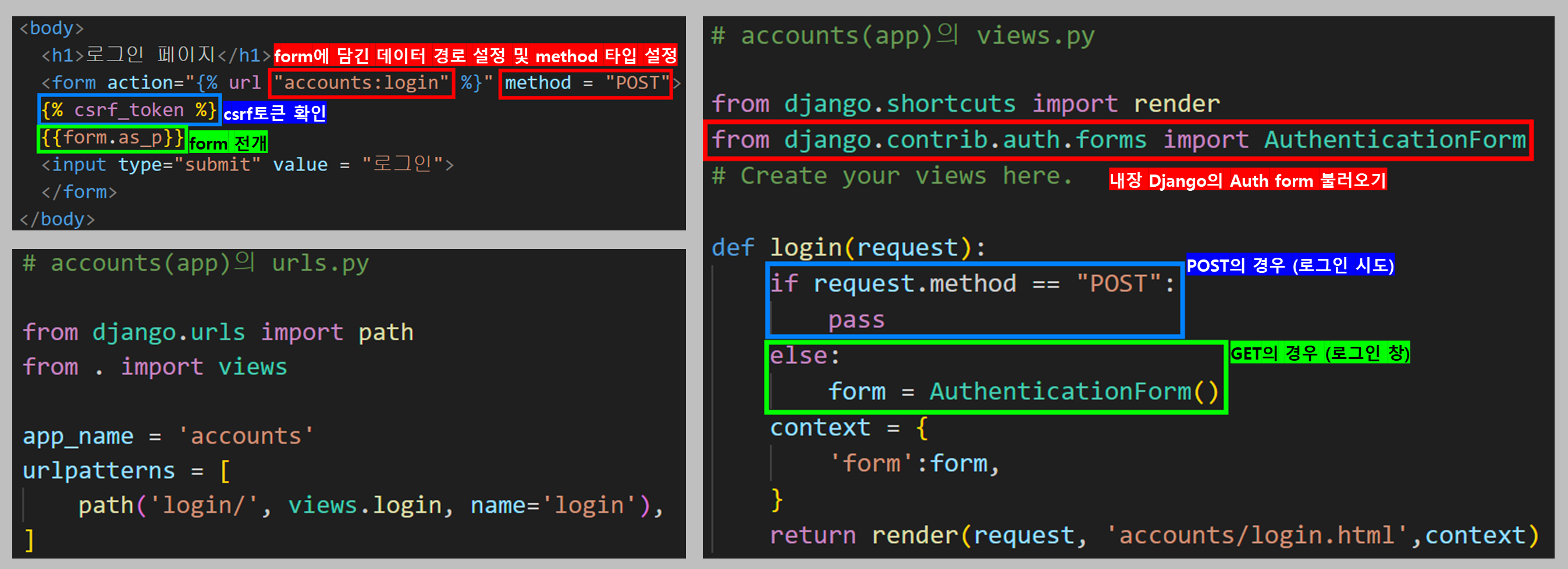Click the 'import AuthenticationForm' import line
The width and height of the screenshot is (1568, 569).
[x=1119, y=140]
